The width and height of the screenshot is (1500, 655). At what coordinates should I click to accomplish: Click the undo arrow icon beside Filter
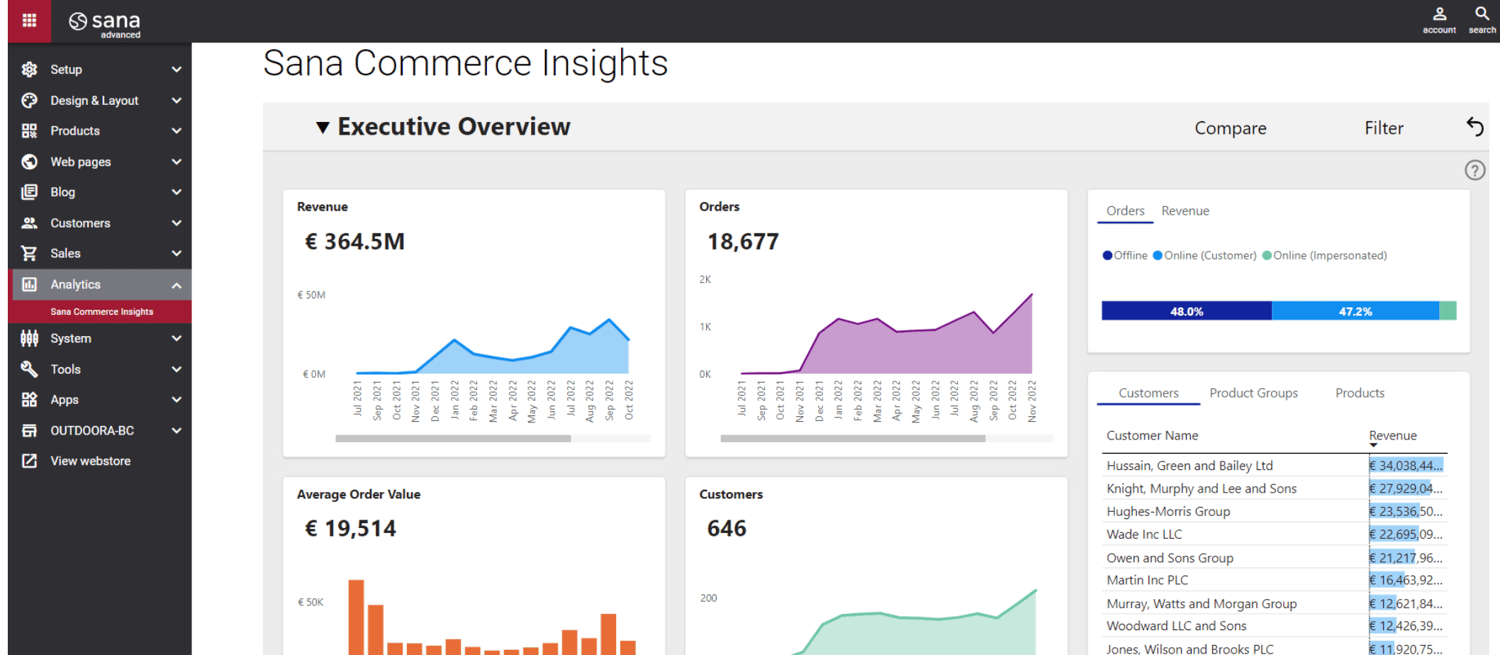(1475, 127)
